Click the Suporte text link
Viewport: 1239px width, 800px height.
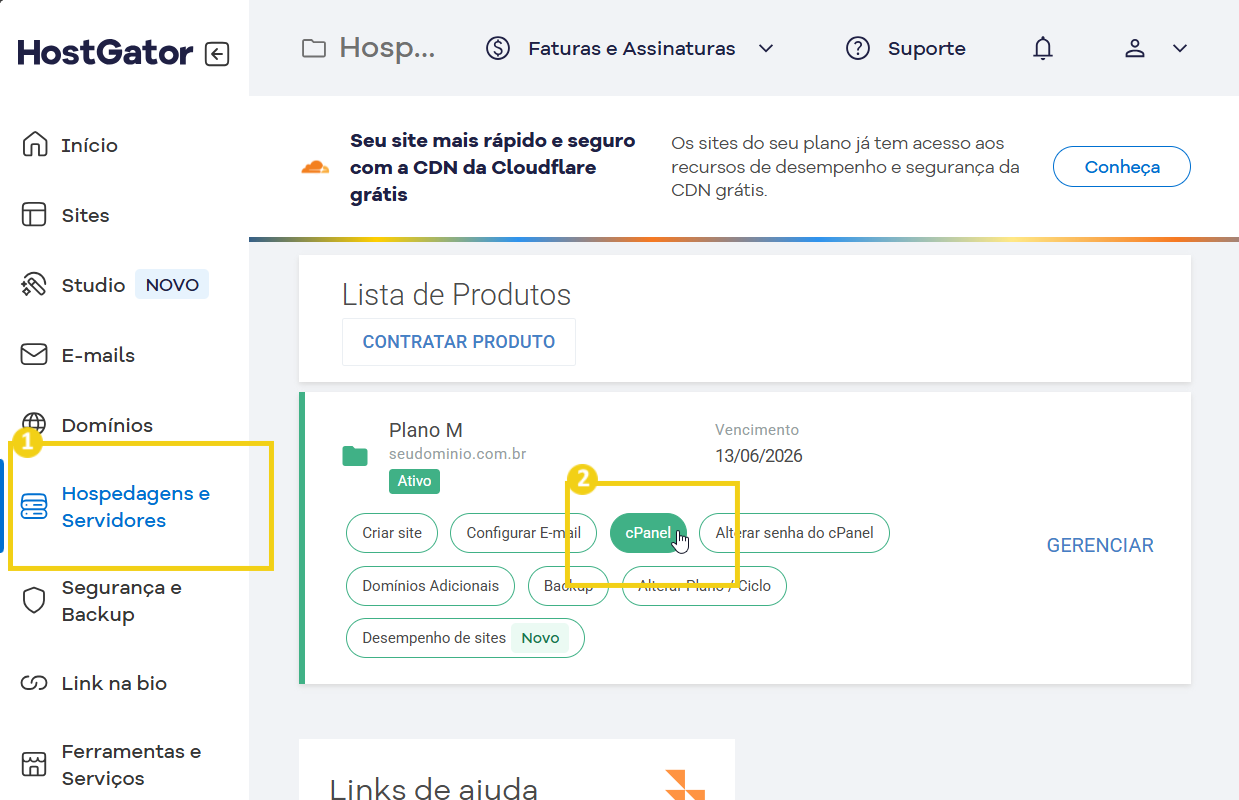(x=927, y=48)
